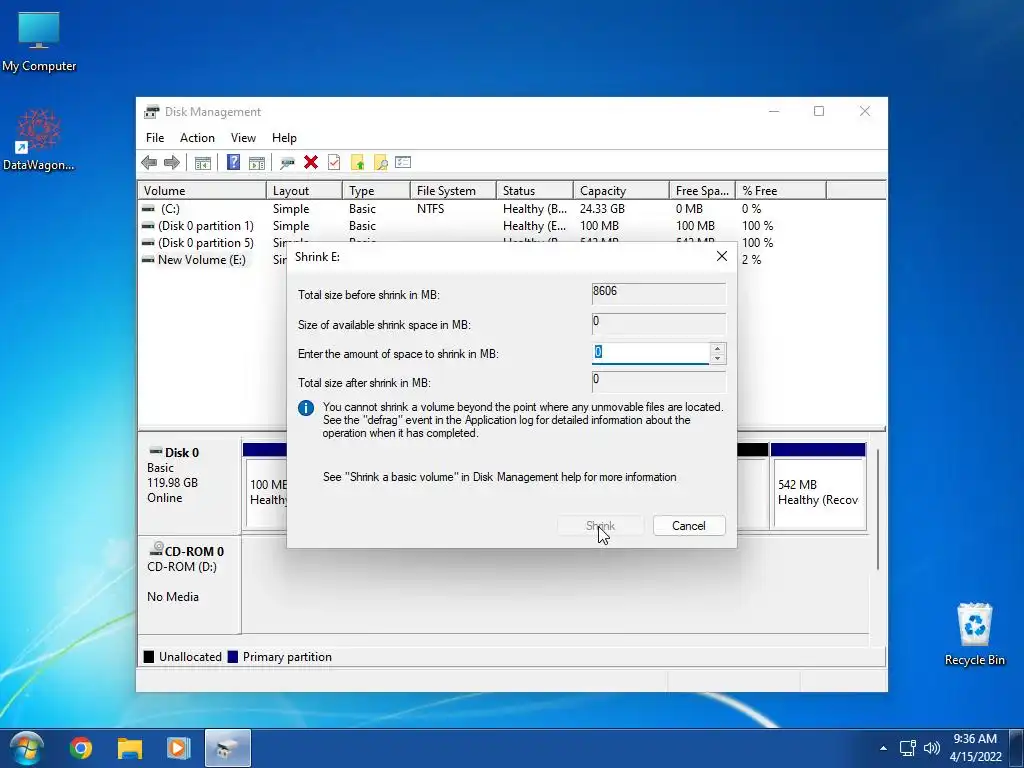
Task: Click the Show Desktop strip on the taskbar
Action: coord(1016,748)
